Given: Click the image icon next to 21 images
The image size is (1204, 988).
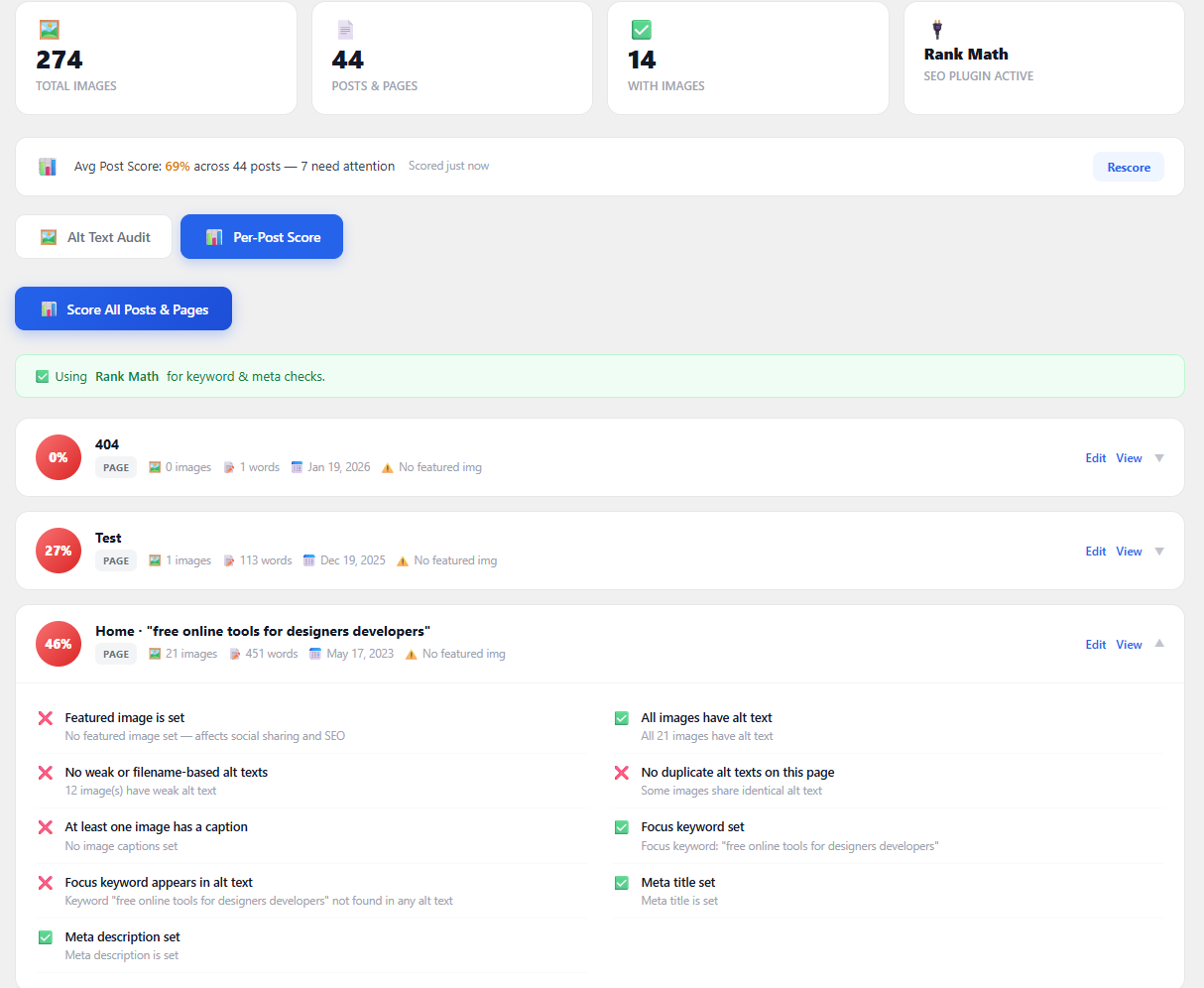Looking at the screenshot, I should click(x=155, y=654).
